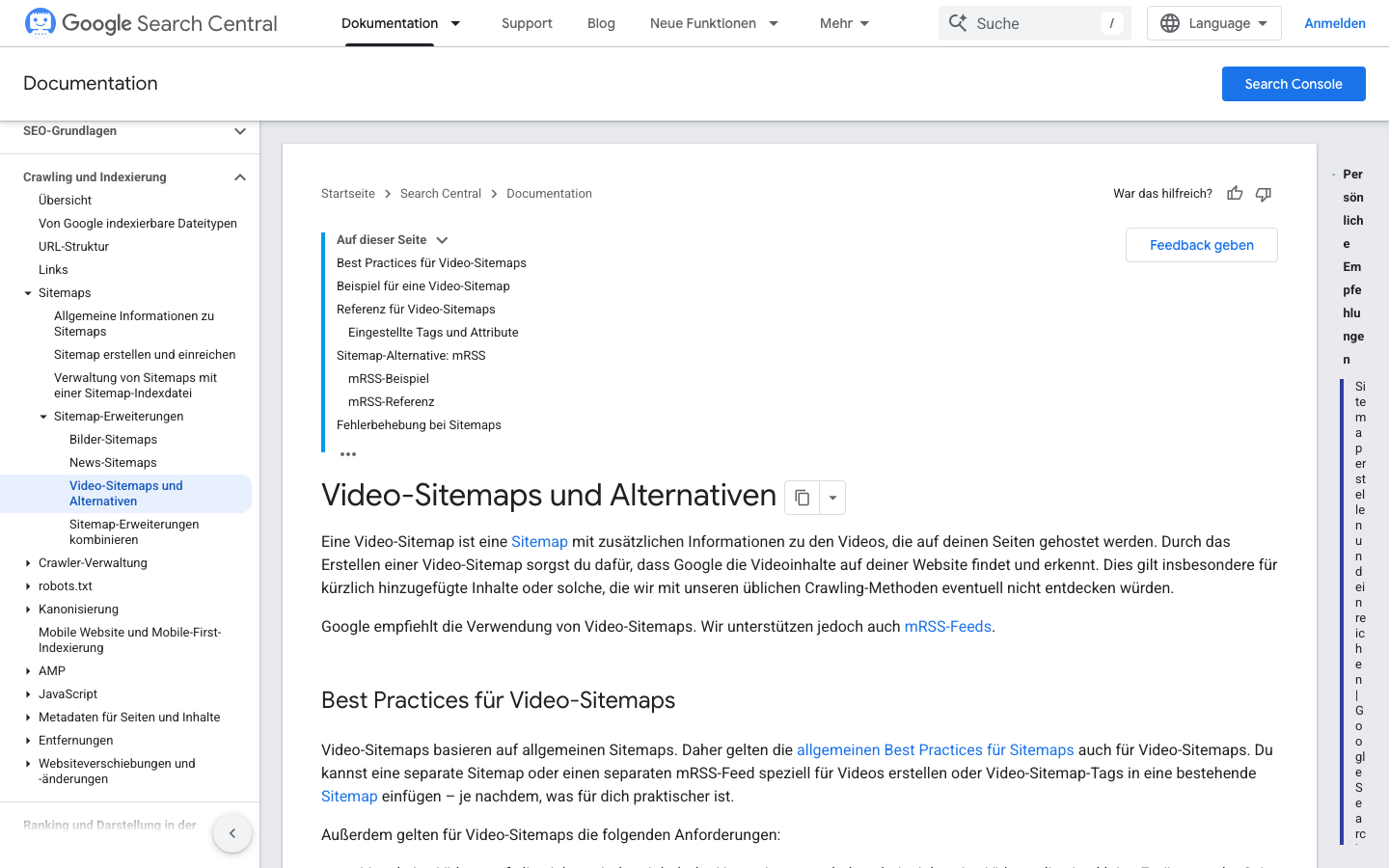Open Neue Funktionen dropdown arrow
1389x868 pixels.
(774, 23)
